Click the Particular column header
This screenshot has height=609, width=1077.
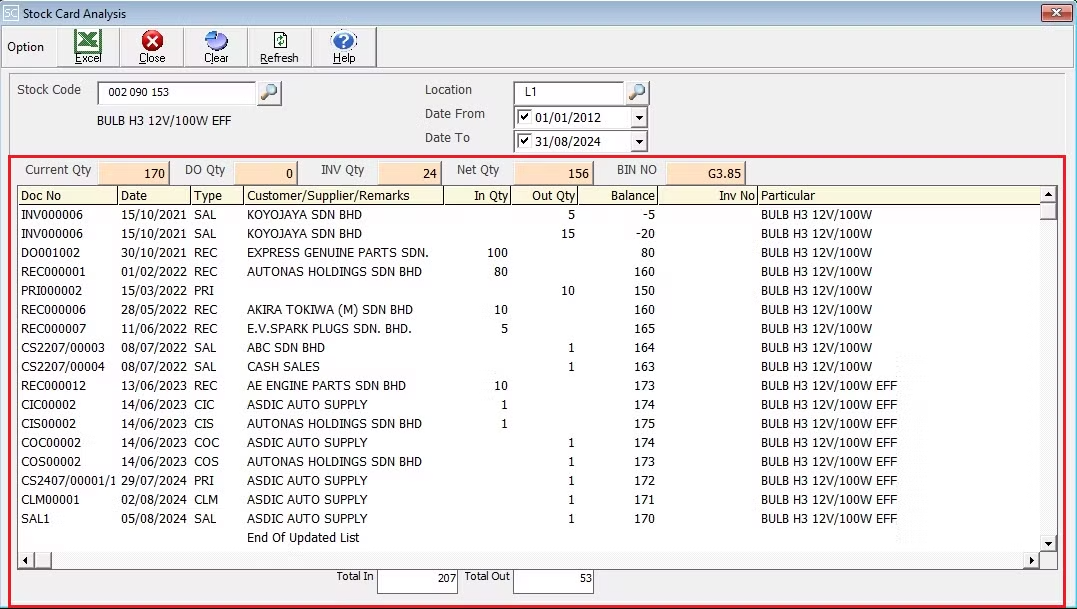900,196
